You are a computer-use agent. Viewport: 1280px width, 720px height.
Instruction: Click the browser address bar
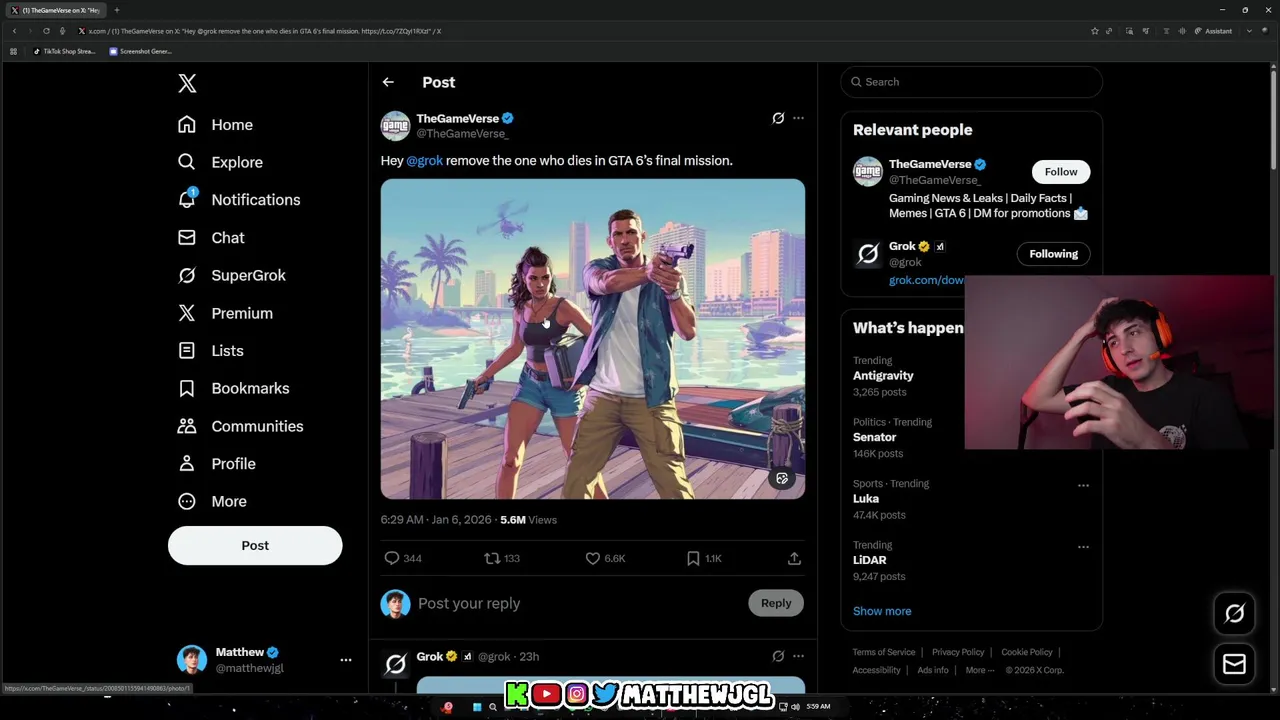[580, 31]
